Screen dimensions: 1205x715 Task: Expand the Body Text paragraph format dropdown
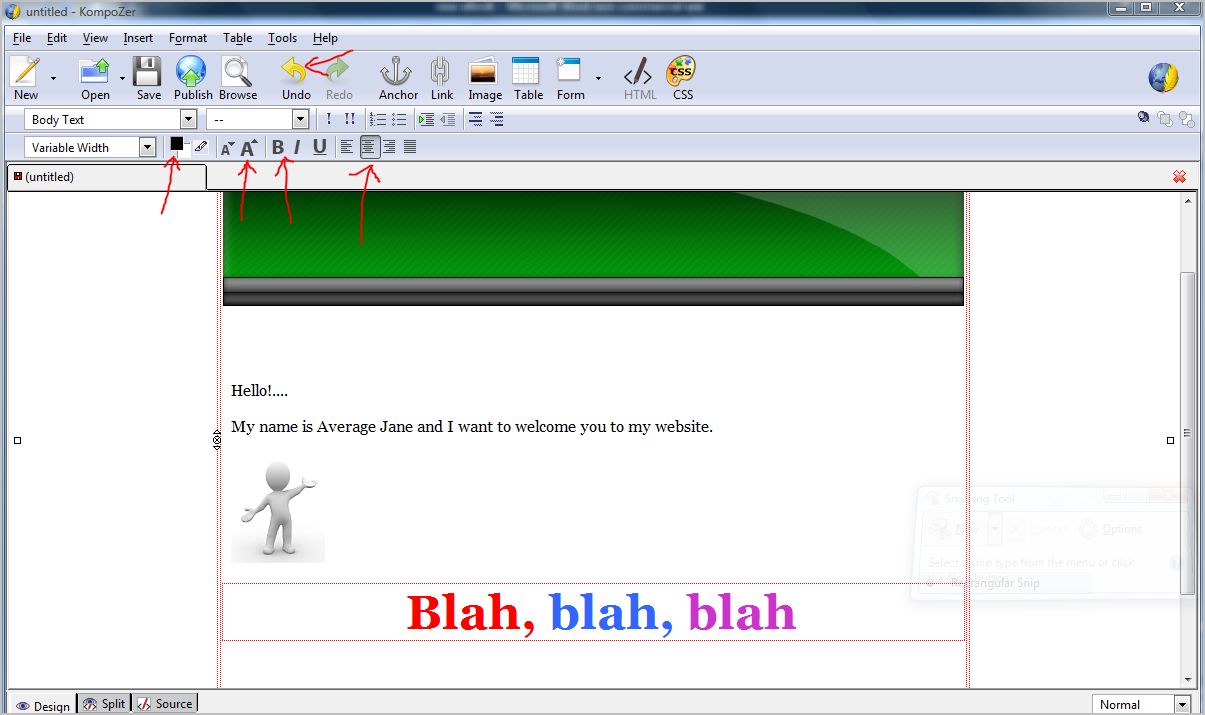click(x=188, y=120)
